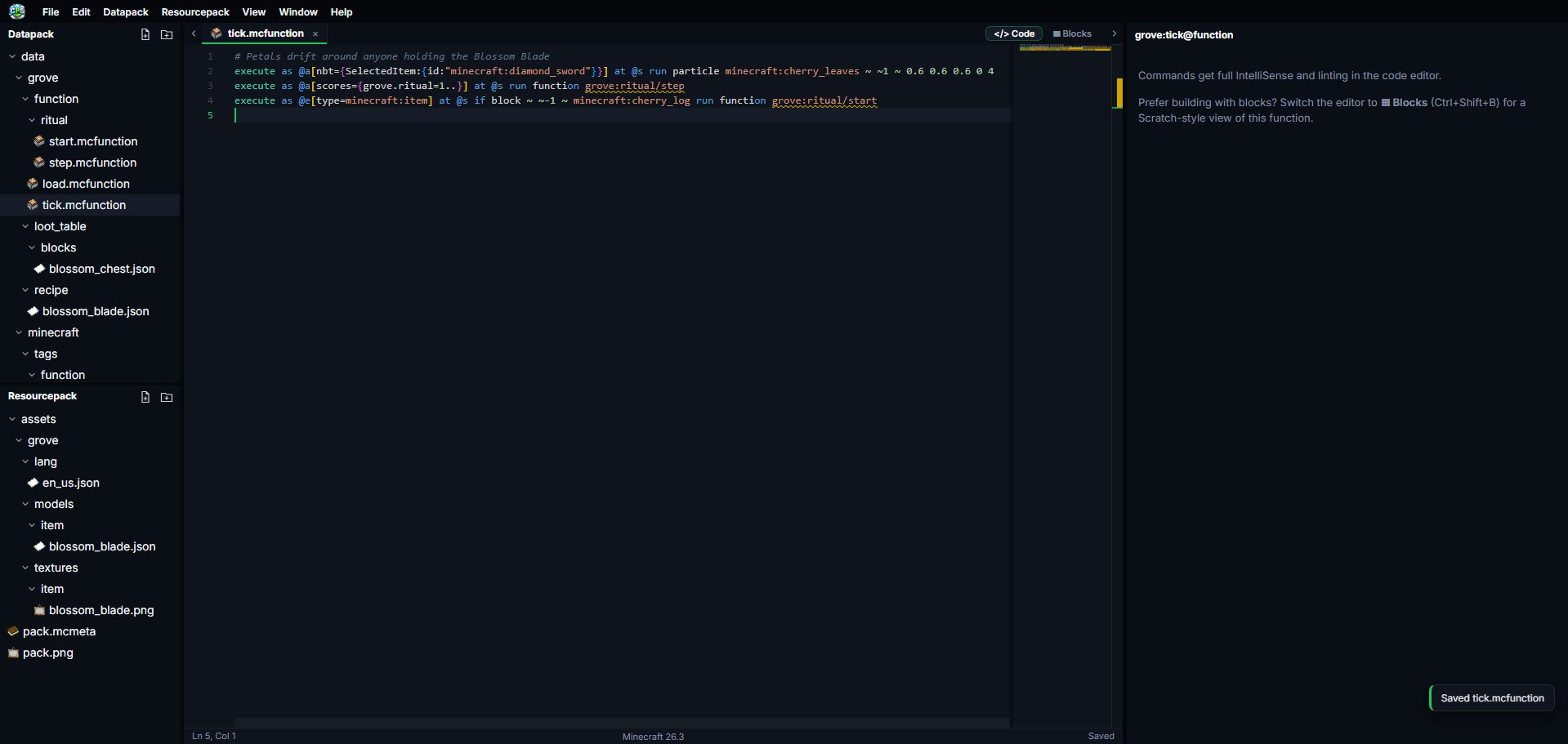Collapse the loot_table folder

tap(25, 226)
